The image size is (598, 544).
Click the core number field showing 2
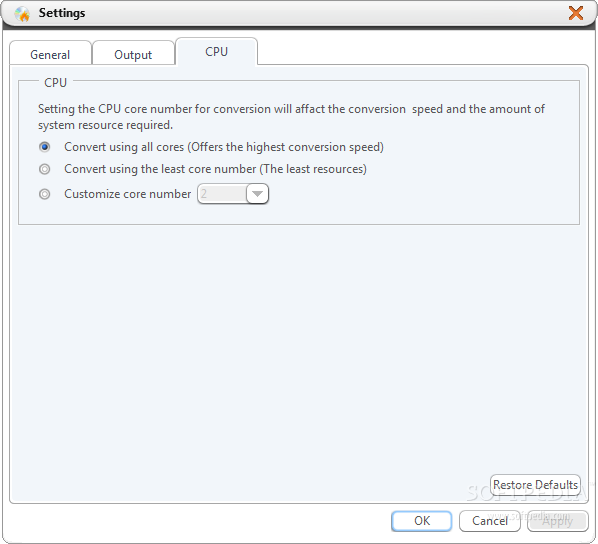(222, 194)
